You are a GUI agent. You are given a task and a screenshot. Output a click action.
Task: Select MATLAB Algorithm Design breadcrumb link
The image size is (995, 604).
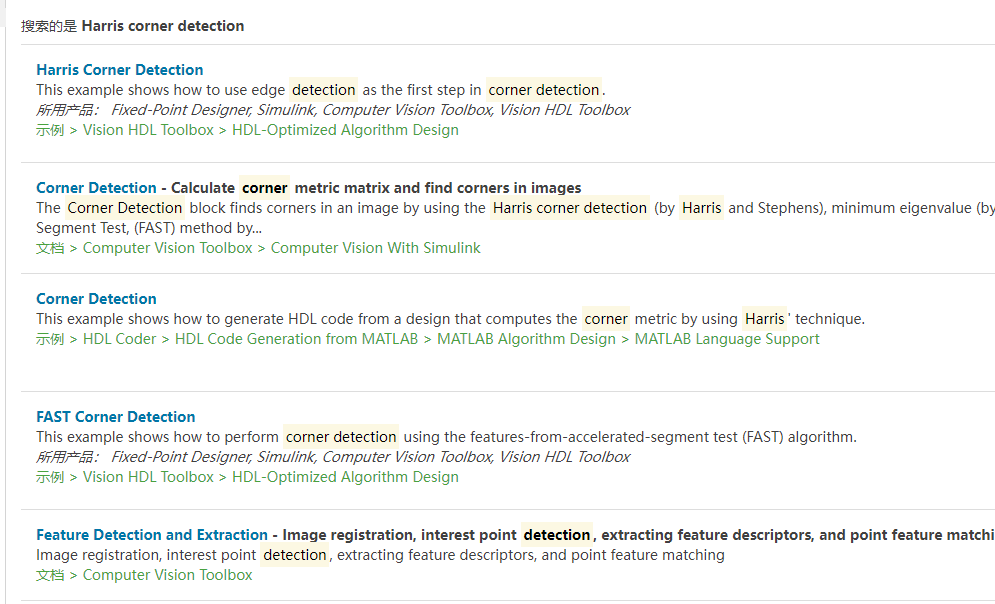click(526, 339)
